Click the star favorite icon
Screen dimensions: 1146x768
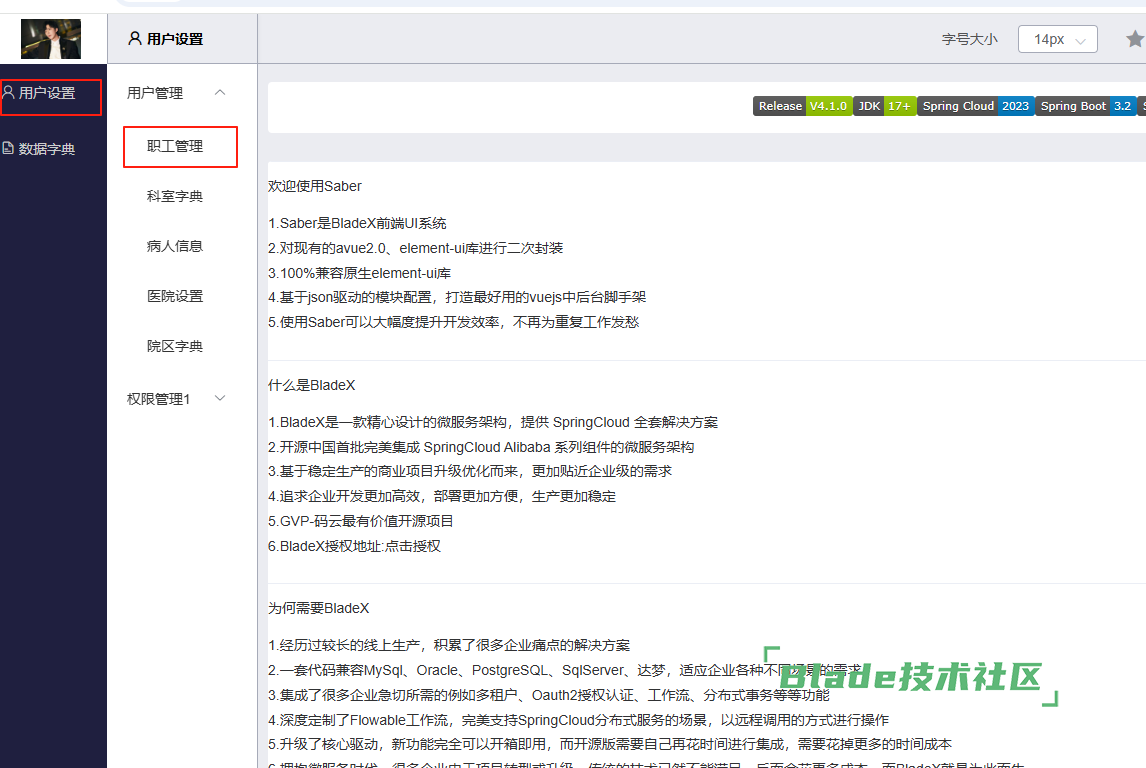coord(1135,39)
